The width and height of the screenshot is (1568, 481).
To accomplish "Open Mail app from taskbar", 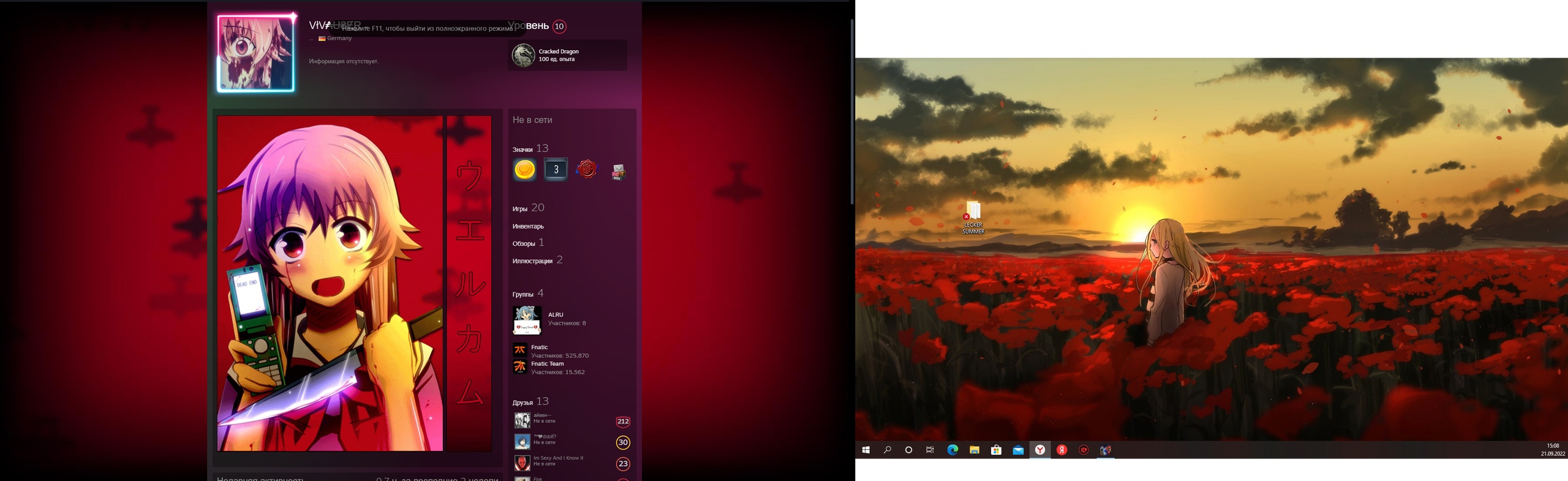I will click(x=1018, y=450).
